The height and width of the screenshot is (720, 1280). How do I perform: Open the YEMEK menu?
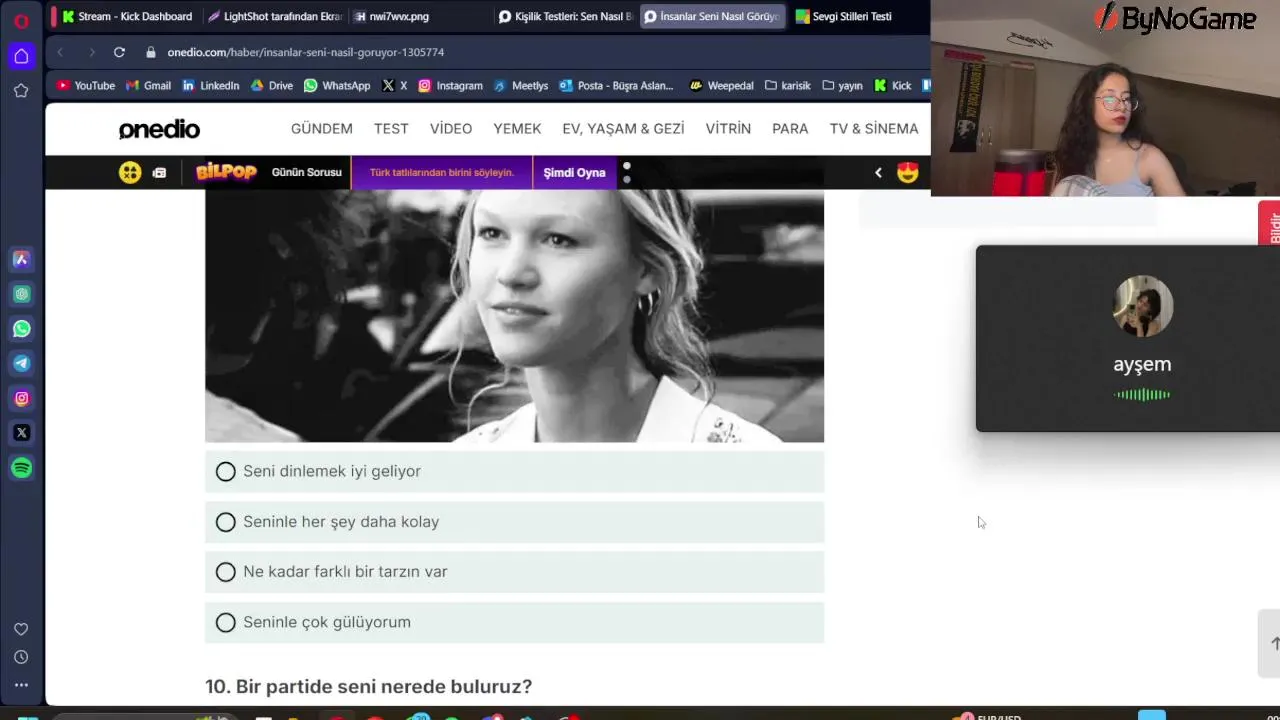[x=517, y=129]
